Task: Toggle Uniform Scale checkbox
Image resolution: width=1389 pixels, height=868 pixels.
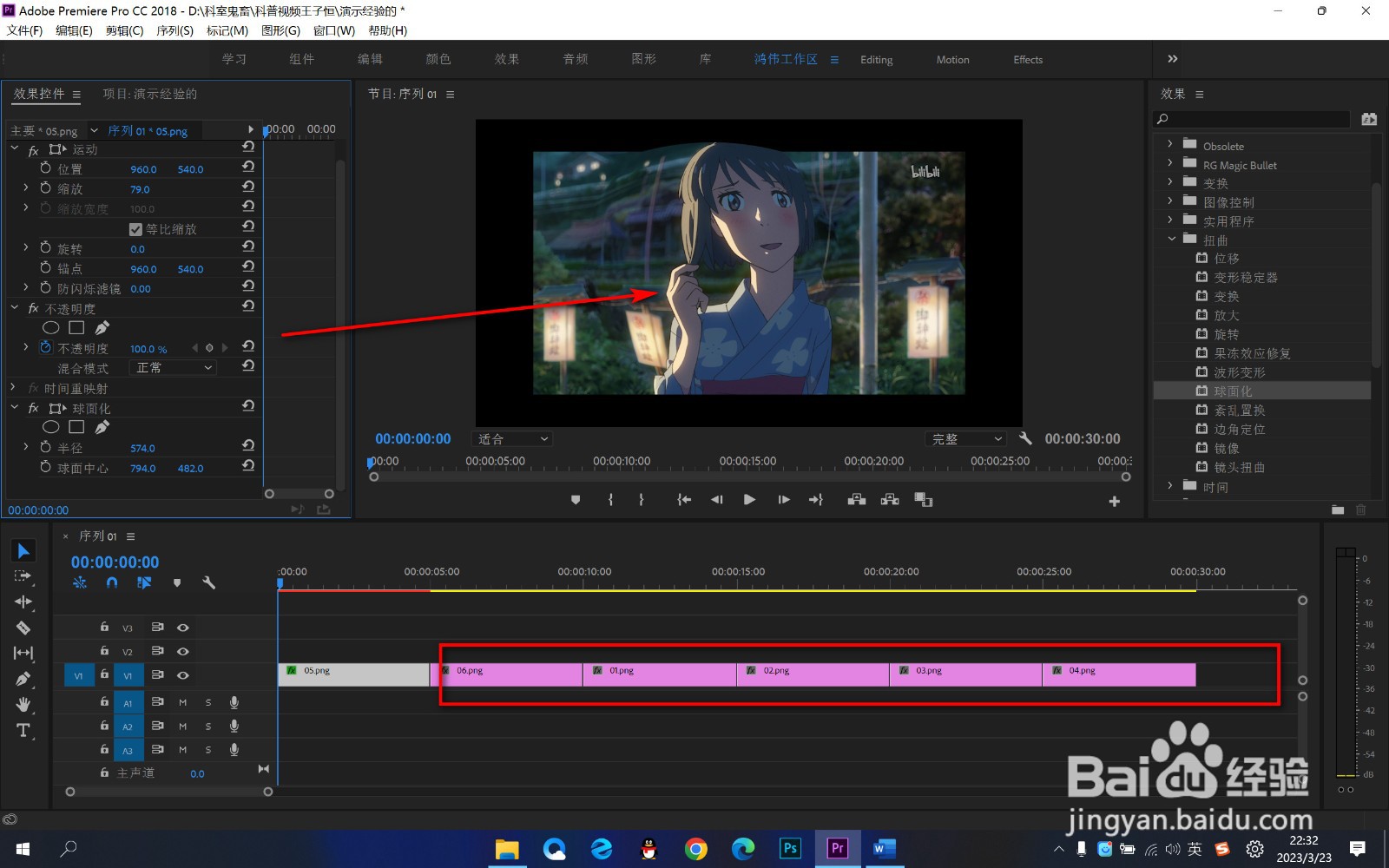Action: pyautogui.click(x=135, y=229)
